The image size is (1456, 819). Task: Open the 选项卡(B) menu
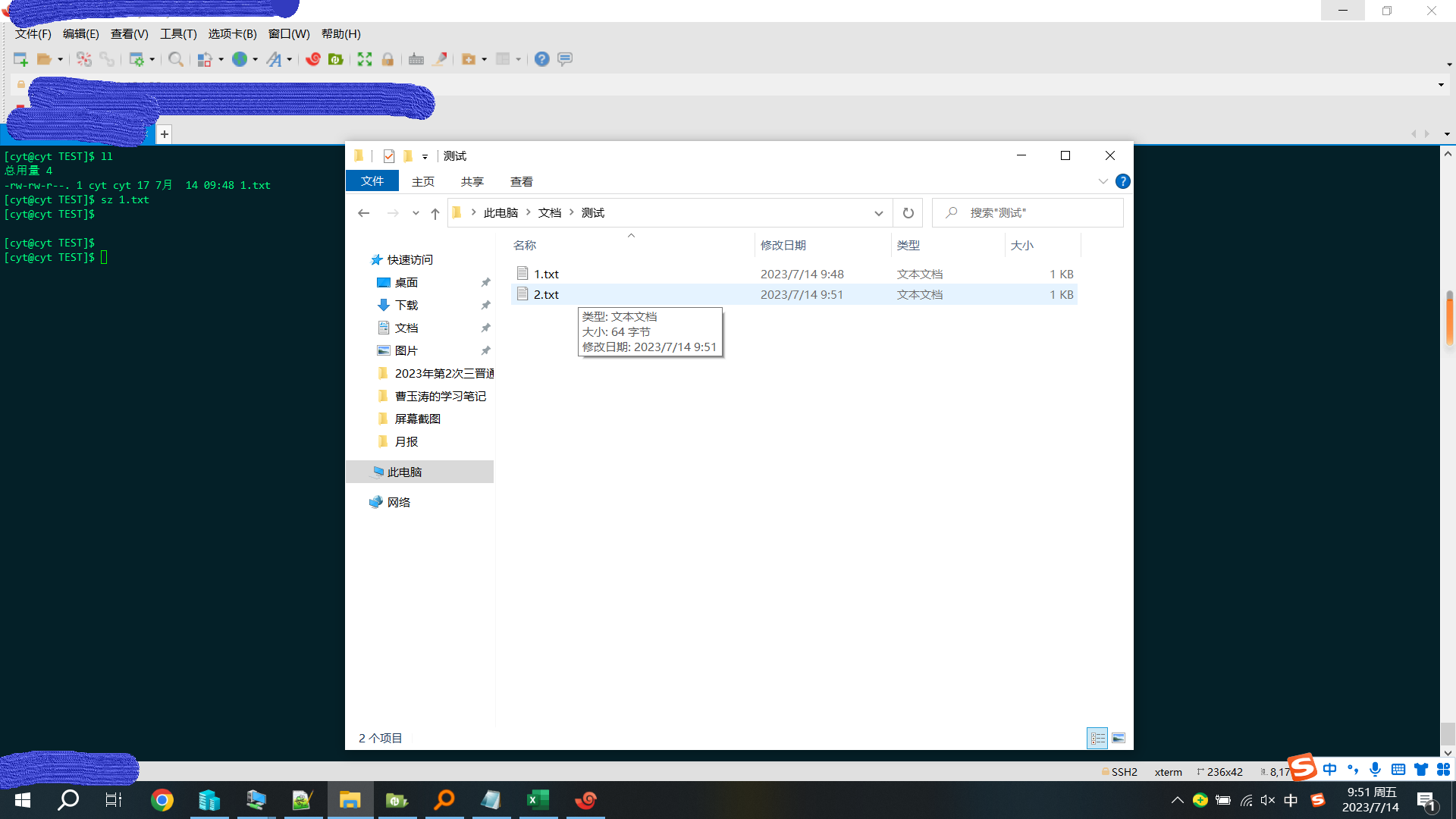[x=233, y=34]
